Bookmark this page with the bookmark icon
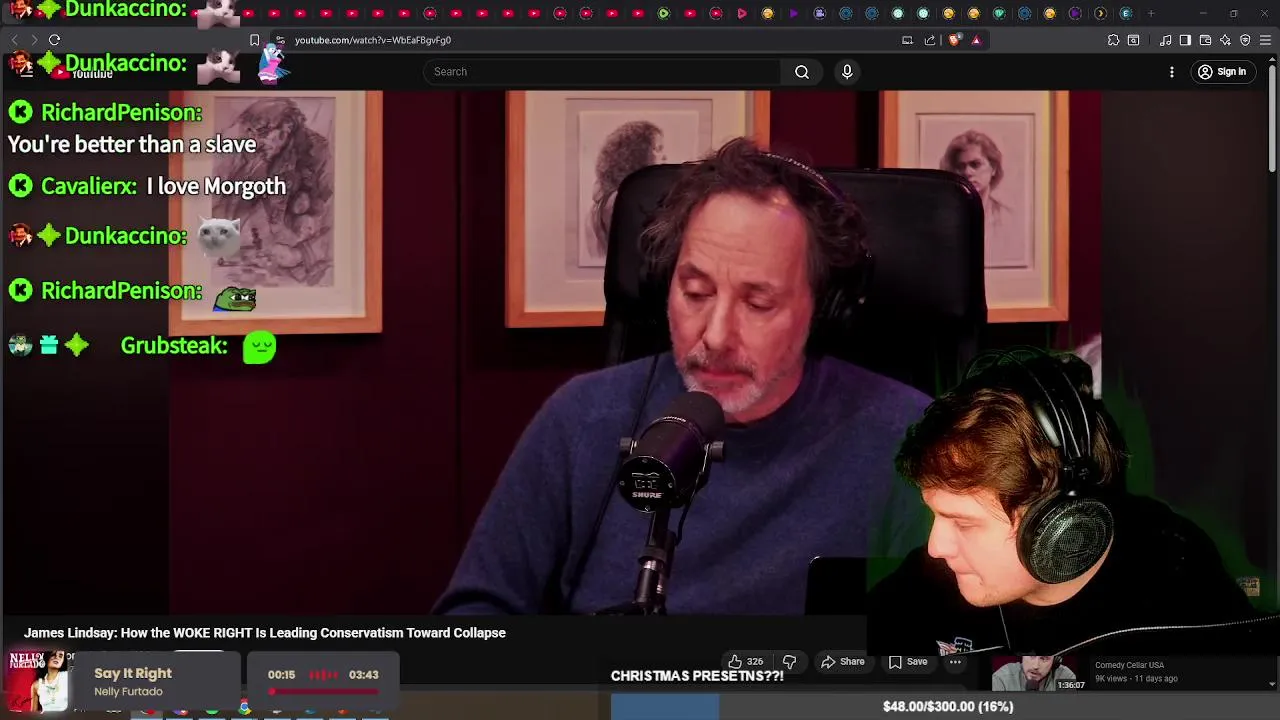This screenshot has height=720, width=1280. (x=254, y=40)
